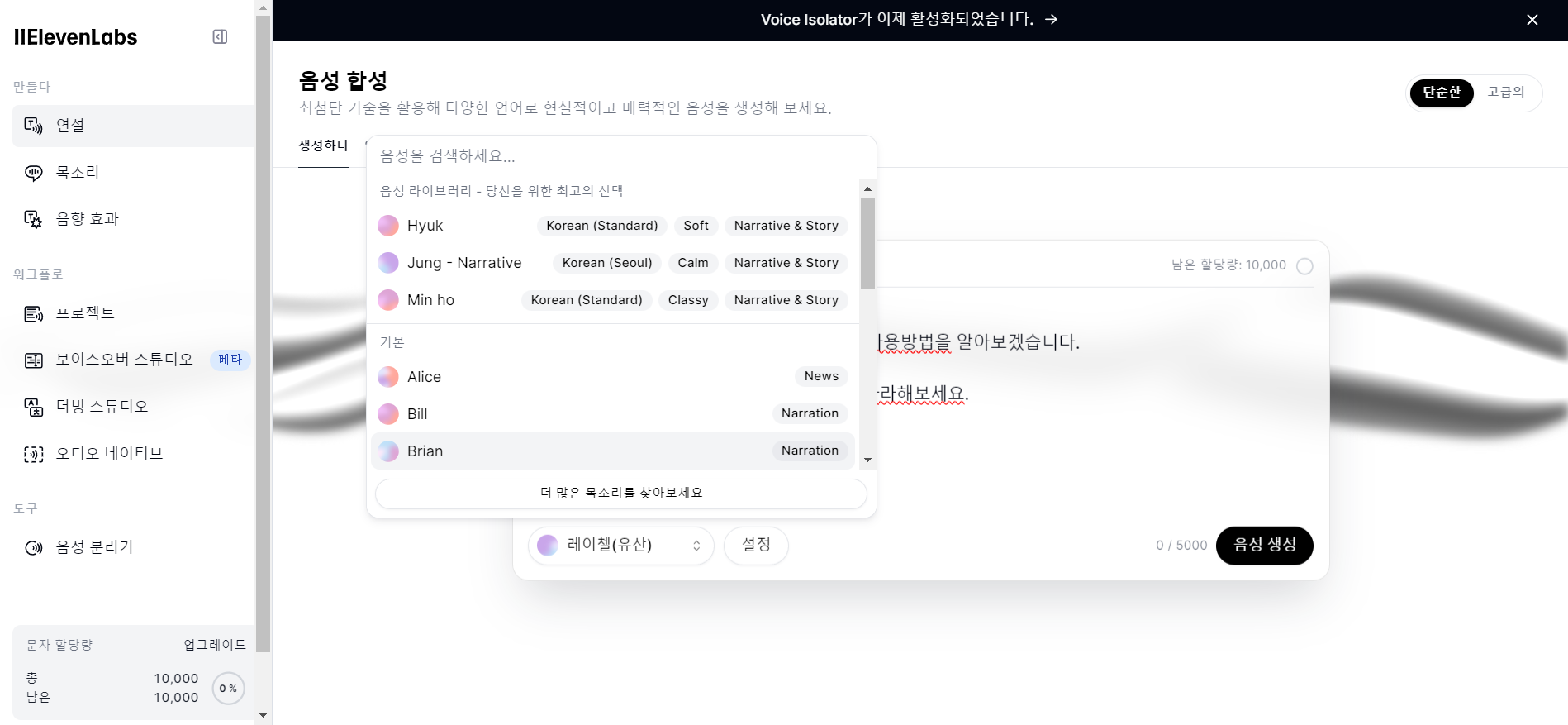
Task: Collapse the sidebar with the panel icon
Action: coord(220,36)
